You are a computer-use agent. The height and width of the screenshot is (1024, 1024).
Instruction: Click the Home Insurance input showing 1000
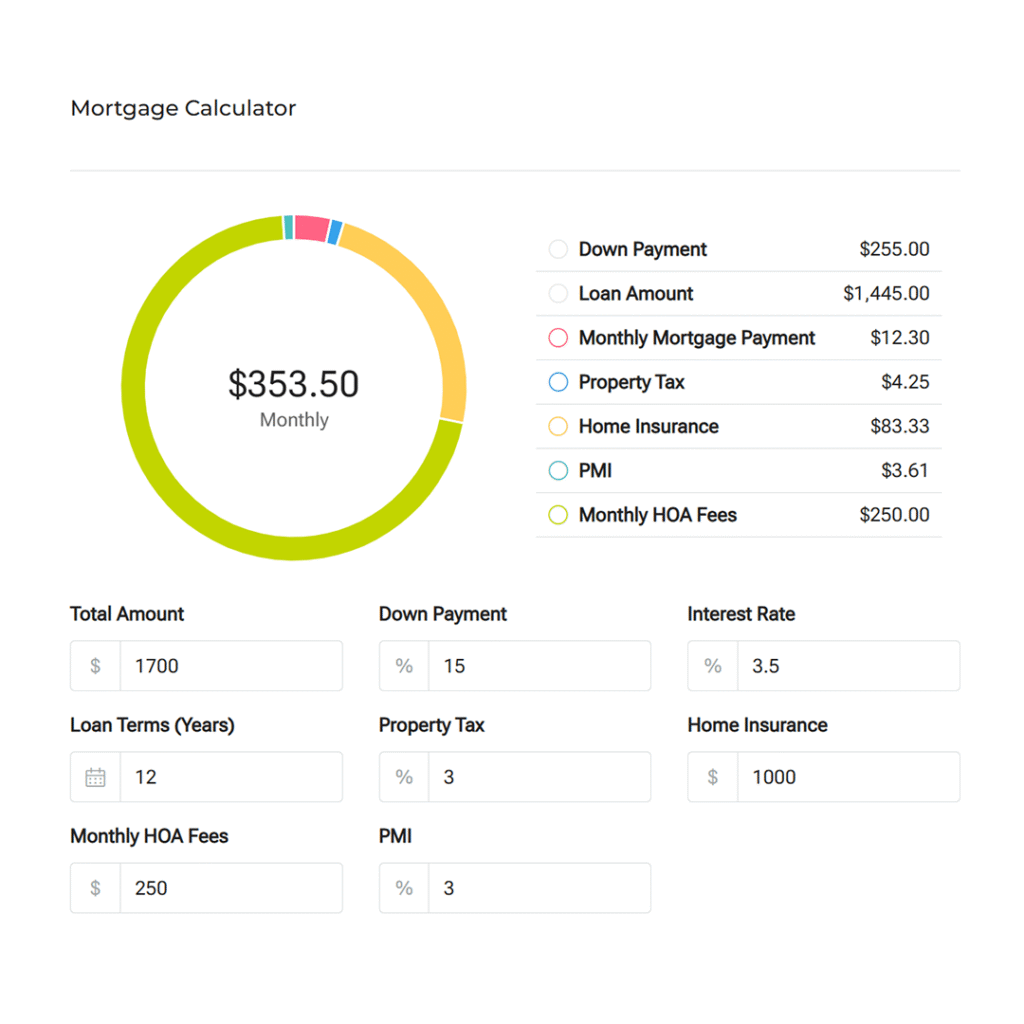coord(847,777)
